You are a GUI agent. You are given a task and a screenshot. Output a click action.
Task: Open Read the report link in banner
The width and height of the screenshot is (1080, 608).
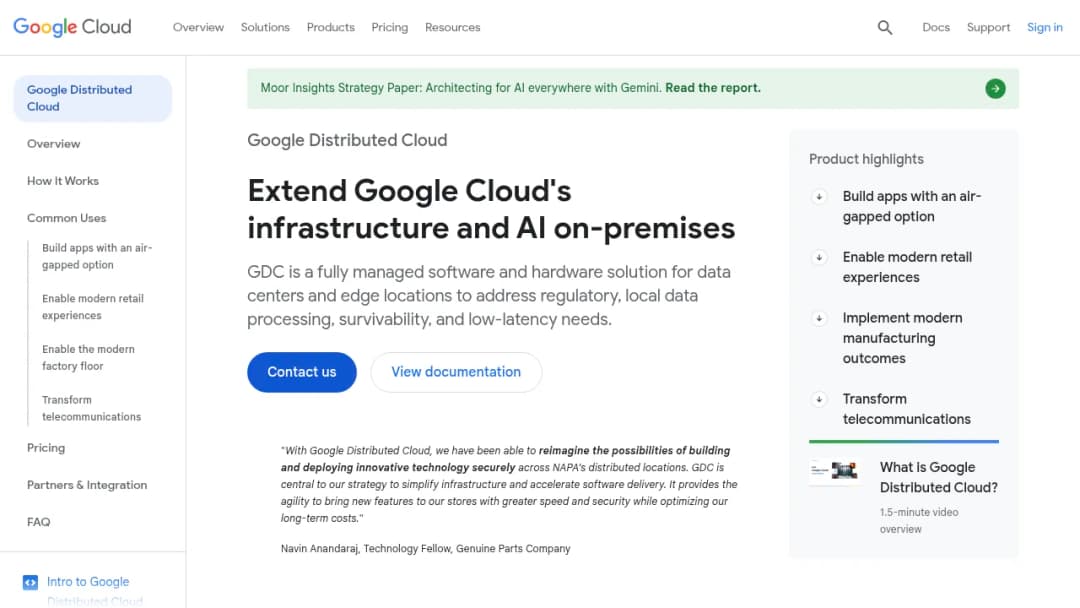(713, 88)
